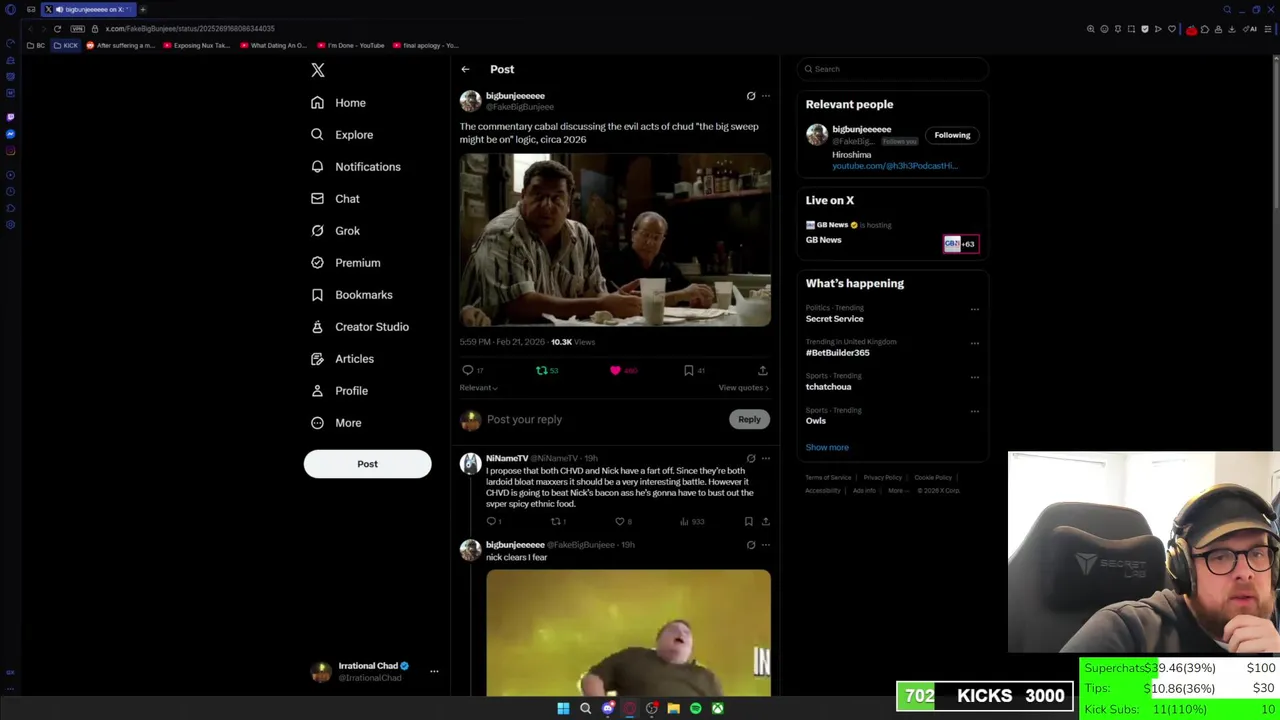Image resolution: width=1280 pixels, height=720 pixels.
Task: Open Irrational Chad account menu
Action: click(375, 672)
